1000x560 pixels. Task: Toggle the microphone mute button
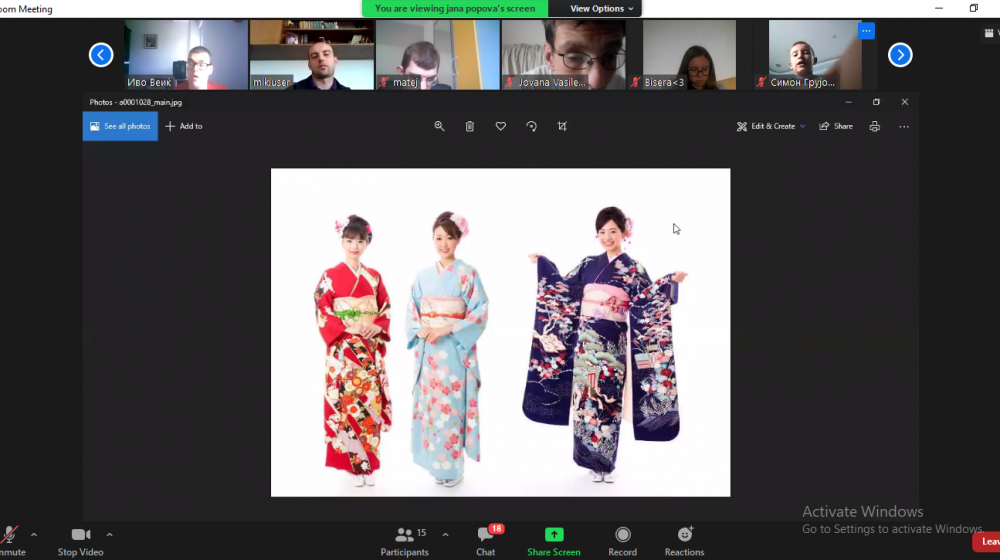[x=11, y=535]
